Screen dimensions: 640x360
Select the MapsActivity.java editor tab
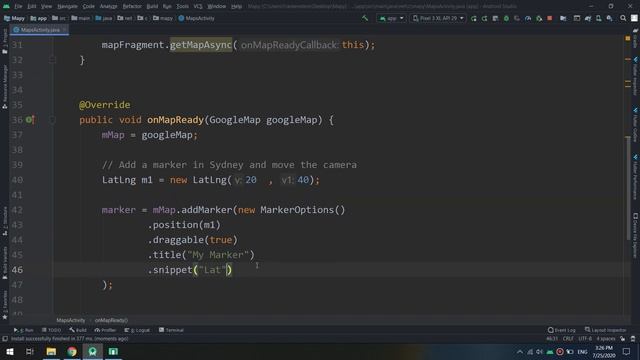[40, 30]
